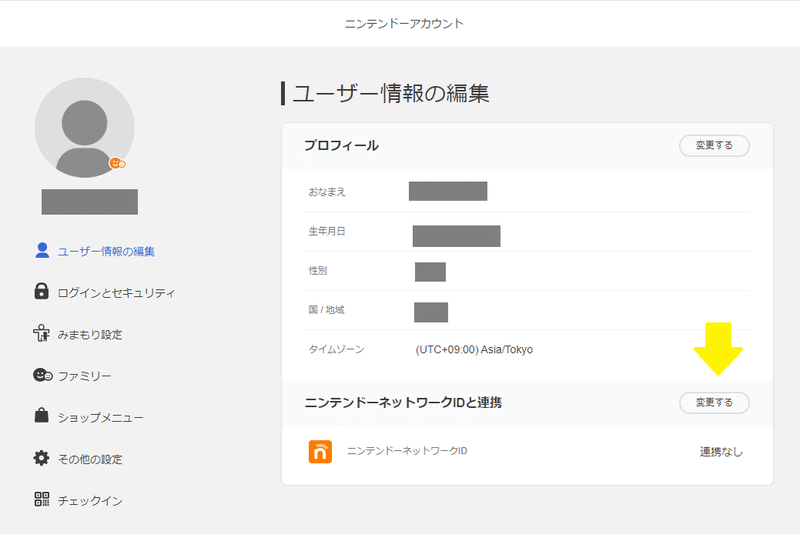Click the ニンテンドーネットワークIDと連携 section heading

404,402
